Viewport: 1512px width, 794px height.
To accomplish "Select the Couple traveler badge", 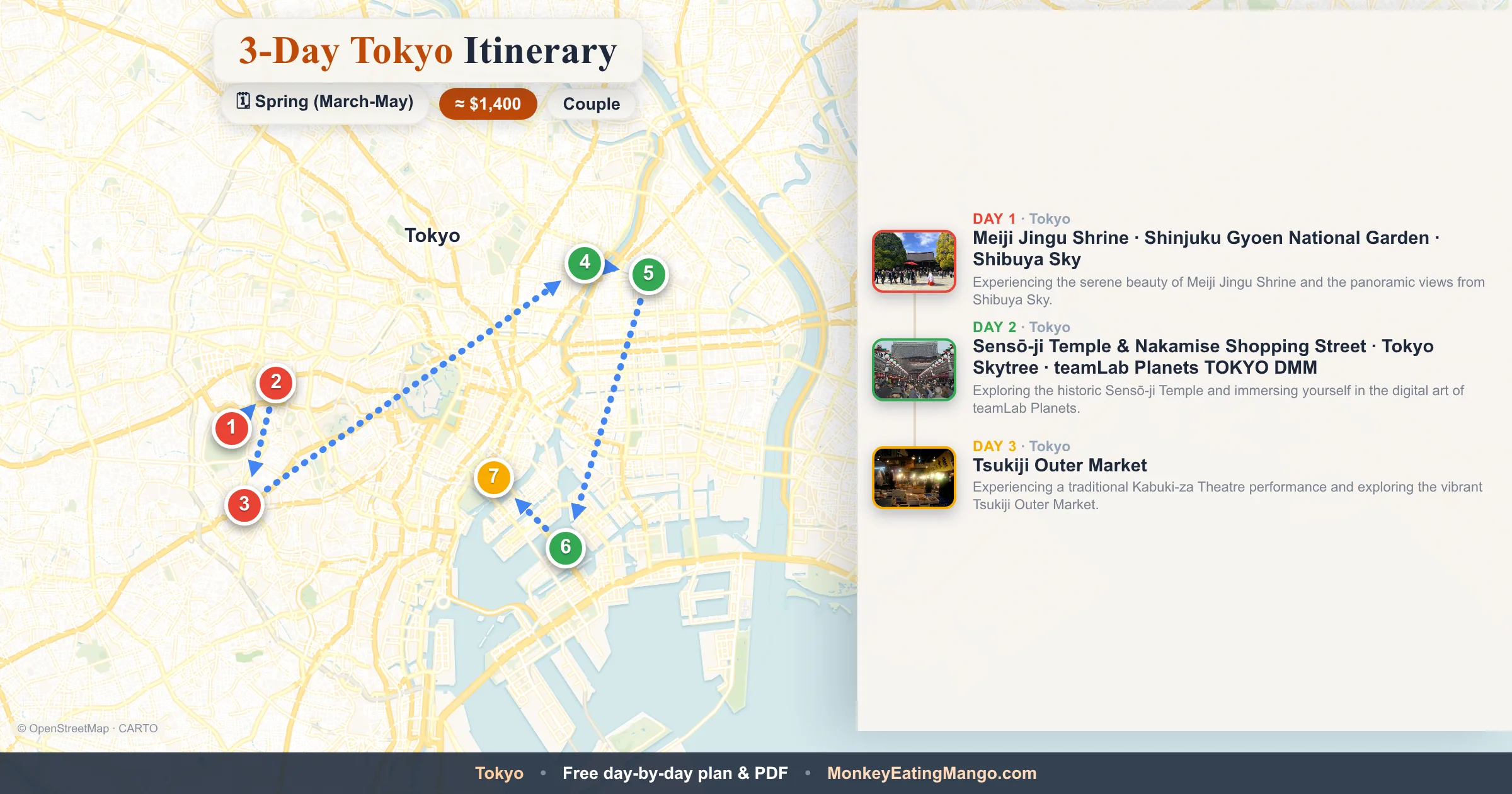I will tap(591, 104).
